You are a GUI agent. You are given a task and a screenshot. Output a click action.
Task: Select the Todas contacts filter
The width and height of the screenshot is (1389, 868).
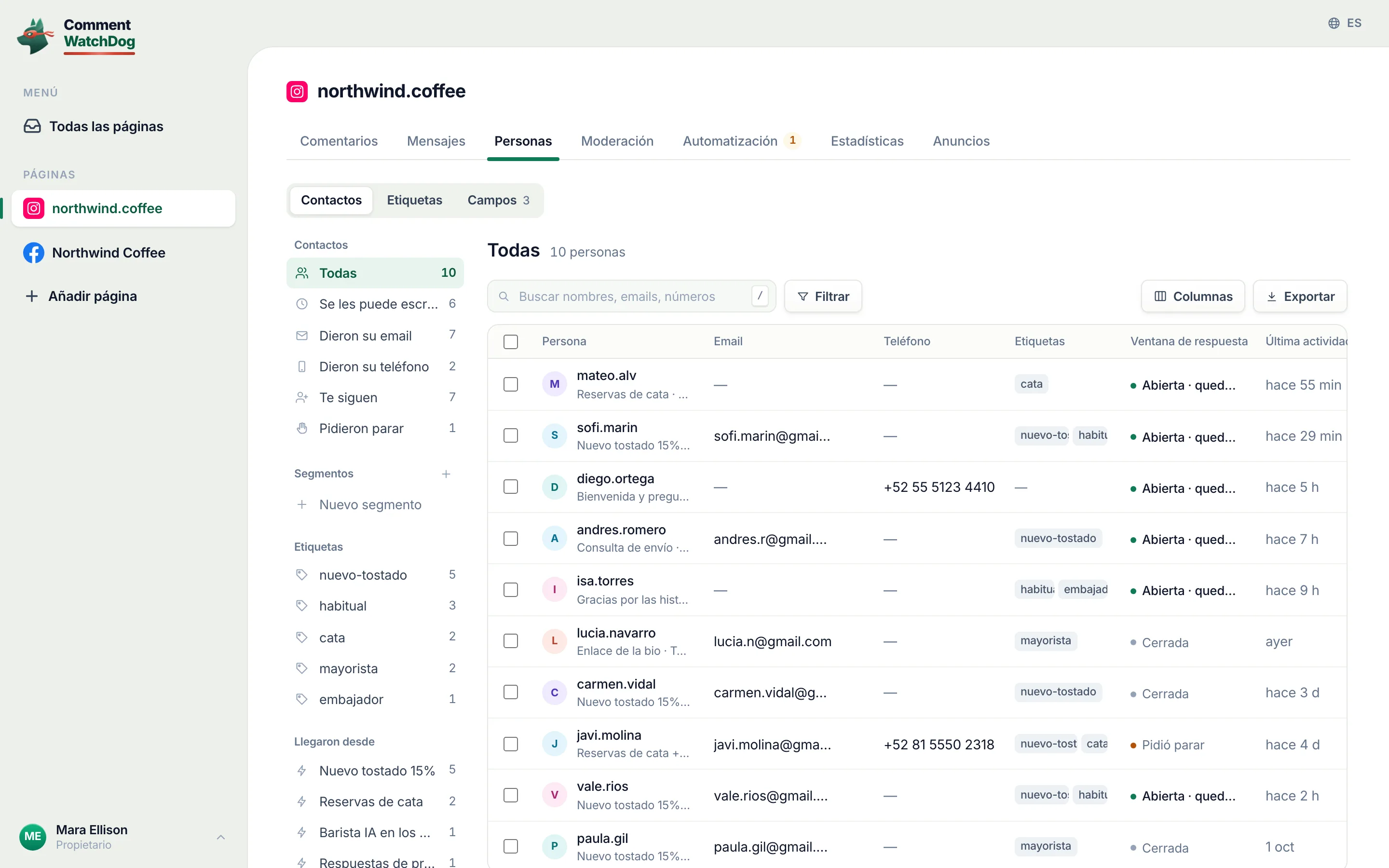tap(375, 272)
